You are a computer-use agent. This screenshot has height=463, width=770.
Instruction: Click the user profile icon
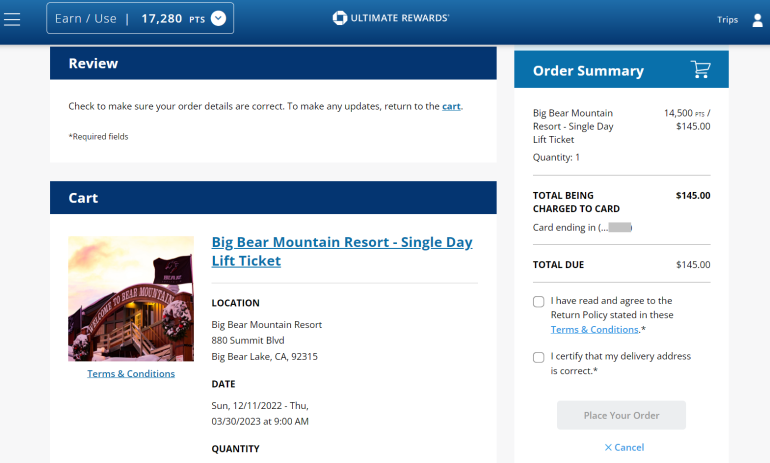coord(756,19)
